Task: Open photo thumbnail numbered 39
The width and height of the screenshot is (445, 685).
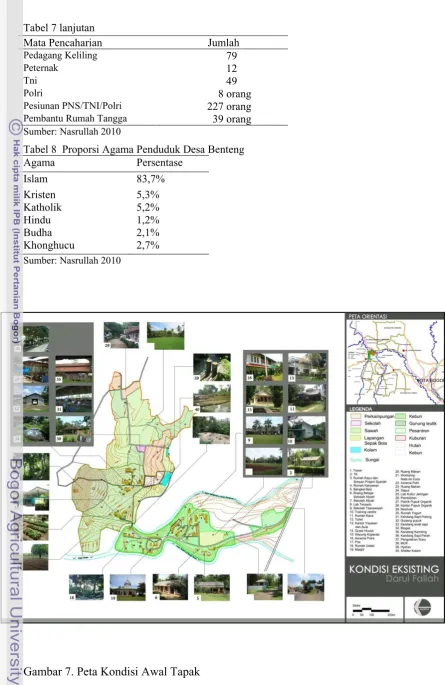Action: [x=212, y=367]
